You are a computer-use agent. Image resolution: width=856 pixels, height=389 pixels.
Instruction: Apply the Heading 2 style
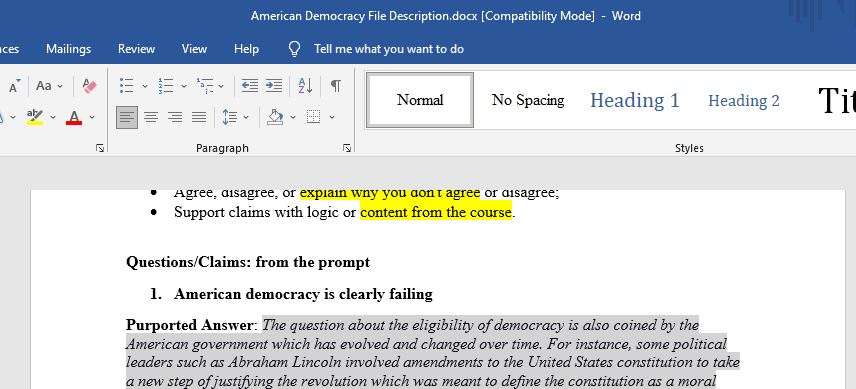click(744, 100)
